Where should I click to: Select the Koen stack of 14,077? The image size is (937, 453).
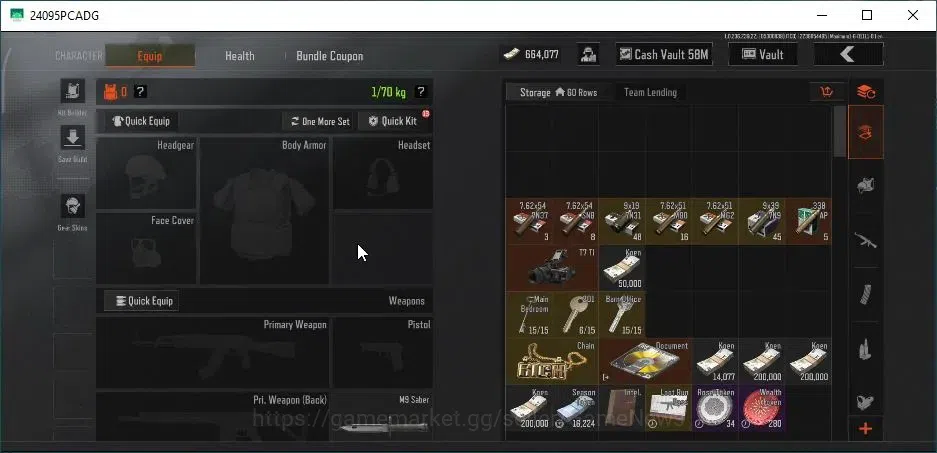(x=715, y=362)
